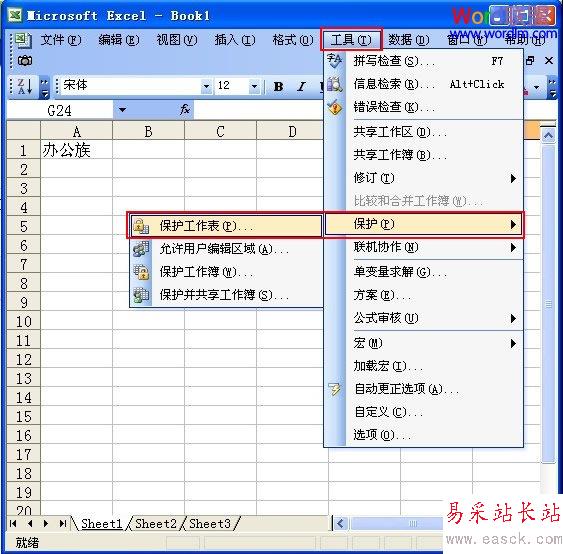Toggle Italic formatting button
The width and height of the screenshot is (563, 554).
(x=301, y=87)
